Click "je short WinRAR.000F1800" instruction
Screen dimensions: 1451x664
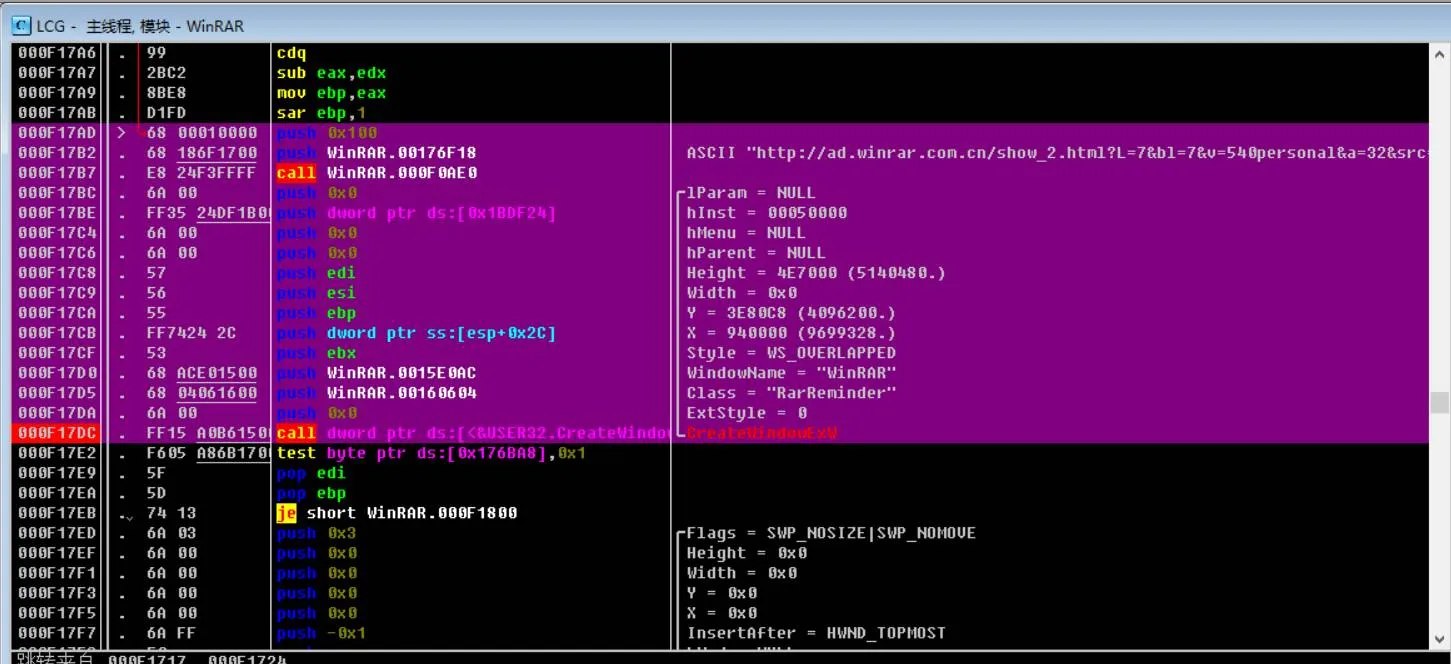click(396, 513)
